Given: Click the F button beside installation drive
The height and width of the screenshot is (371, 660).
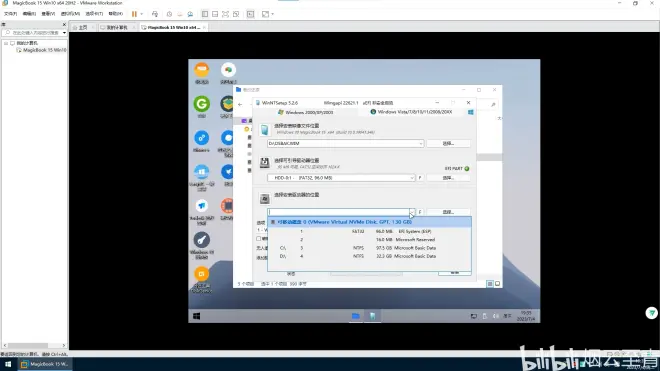Looking at the screenshot, I should [x=420, y=212].
